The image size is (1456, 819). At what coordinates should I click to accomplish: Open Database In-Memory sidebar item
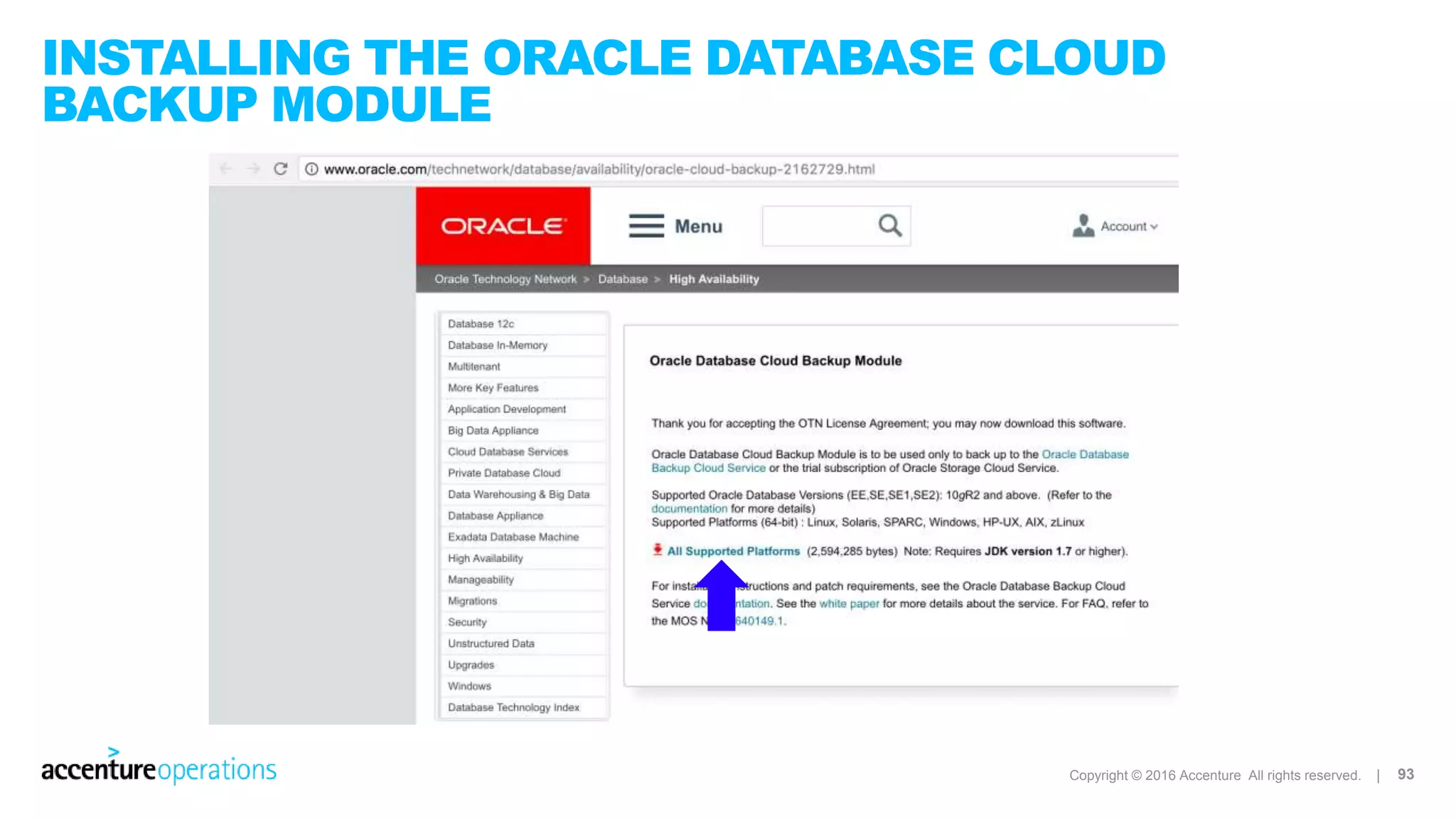coord(523,346)
